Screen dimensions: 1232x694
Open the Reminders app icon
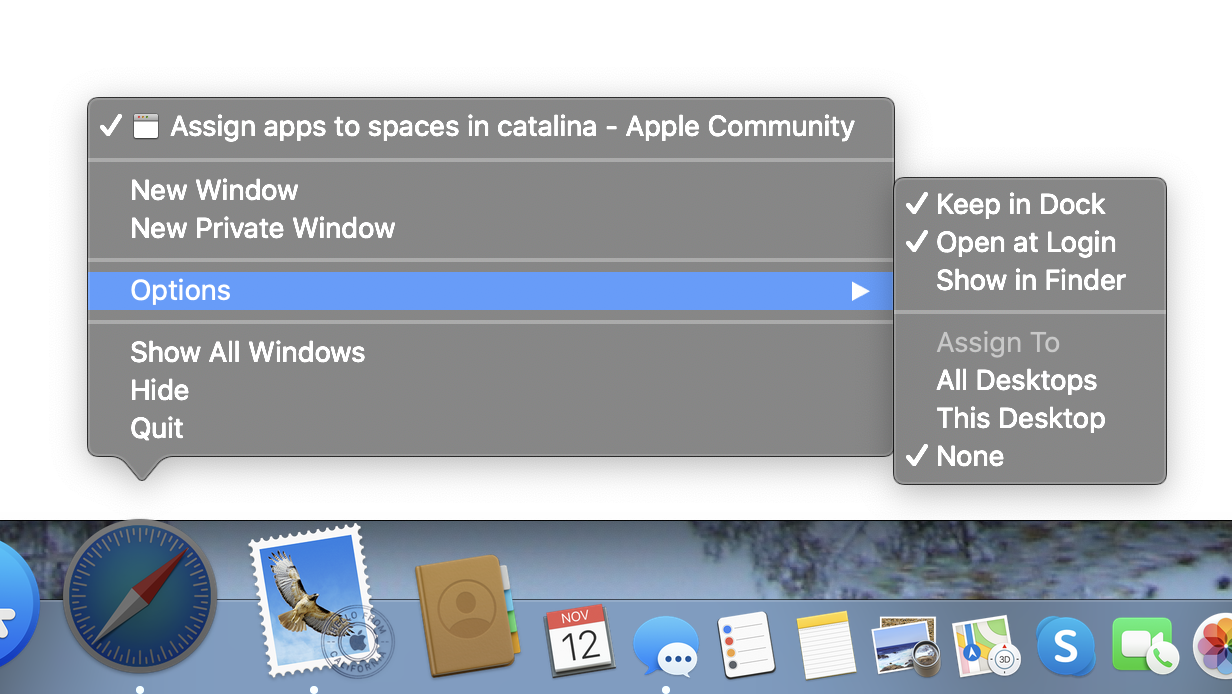coord(746,646)
